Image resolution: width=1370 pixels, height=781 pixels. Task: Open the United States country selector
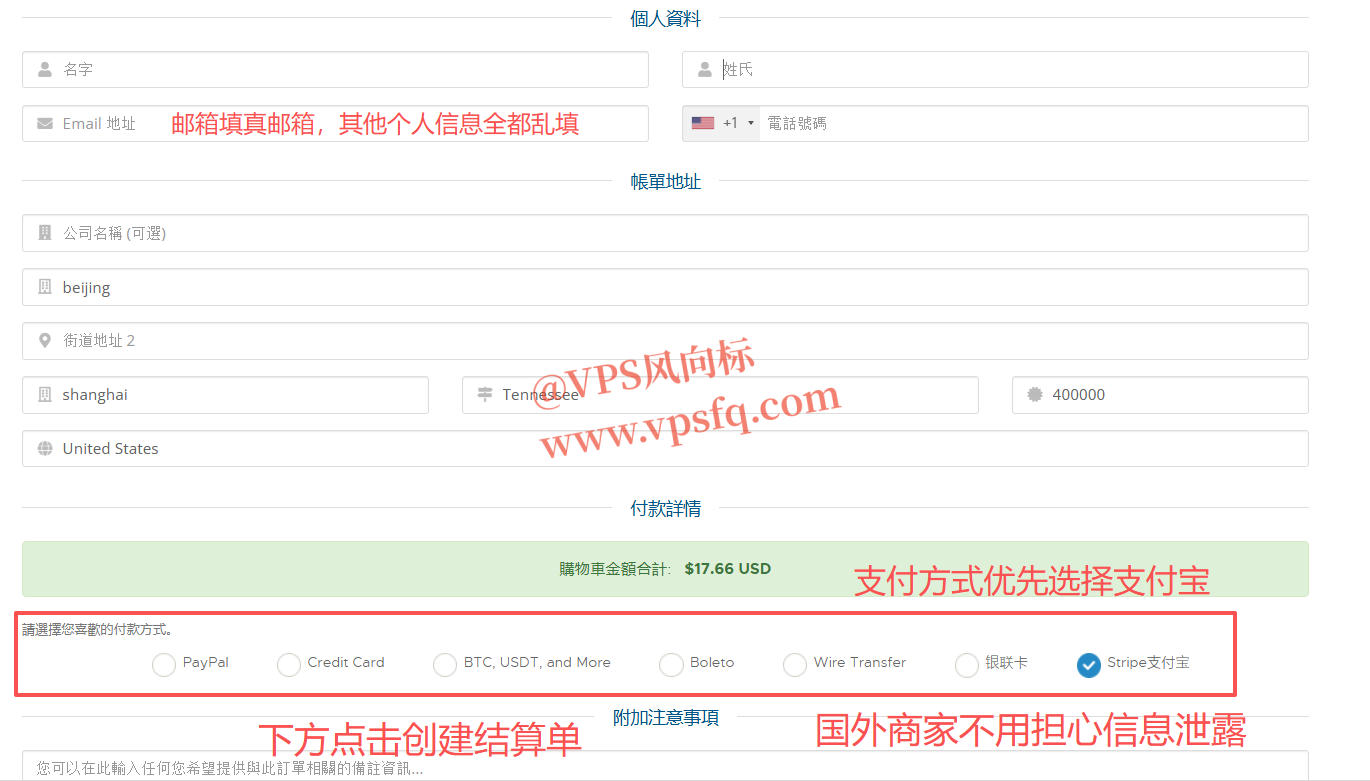pos(665,449)
